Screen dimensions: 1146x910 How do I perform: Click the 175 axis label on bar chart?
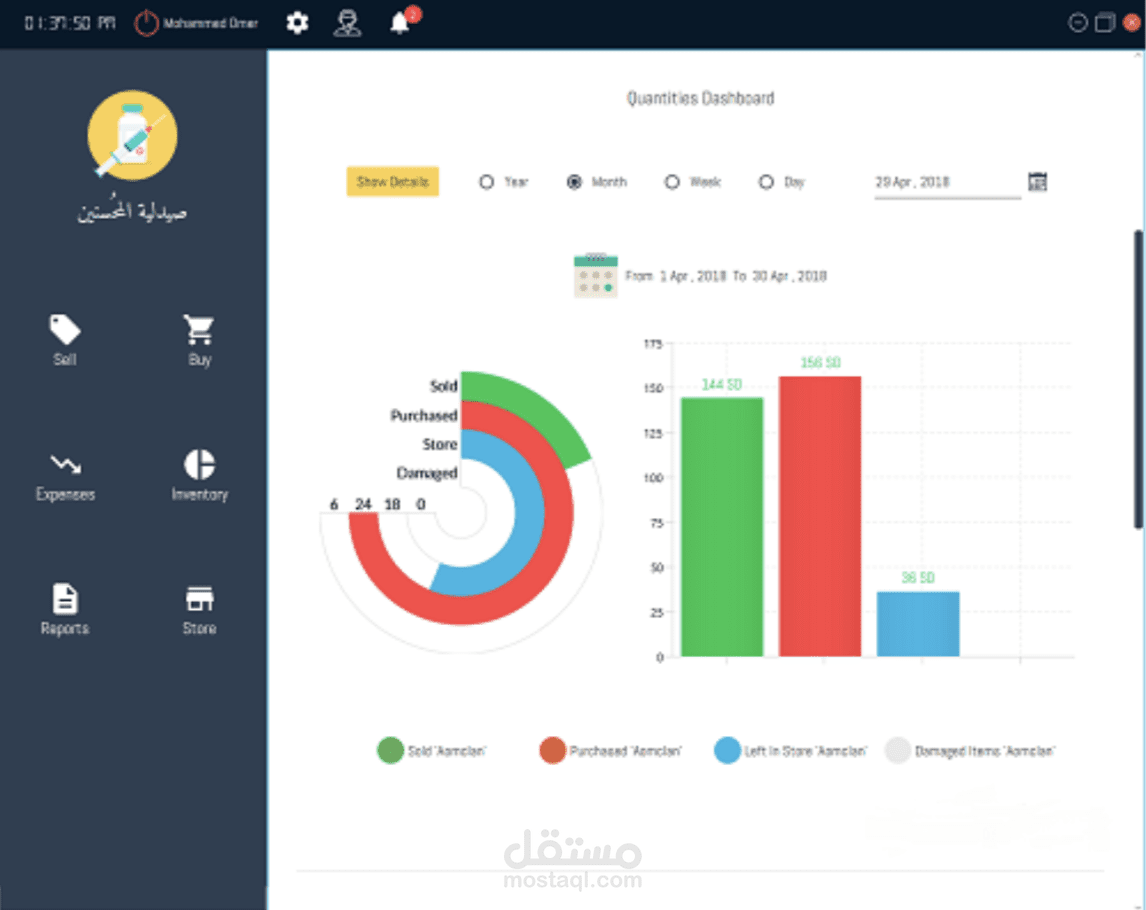pyautogui.click(x=653, y=344)
